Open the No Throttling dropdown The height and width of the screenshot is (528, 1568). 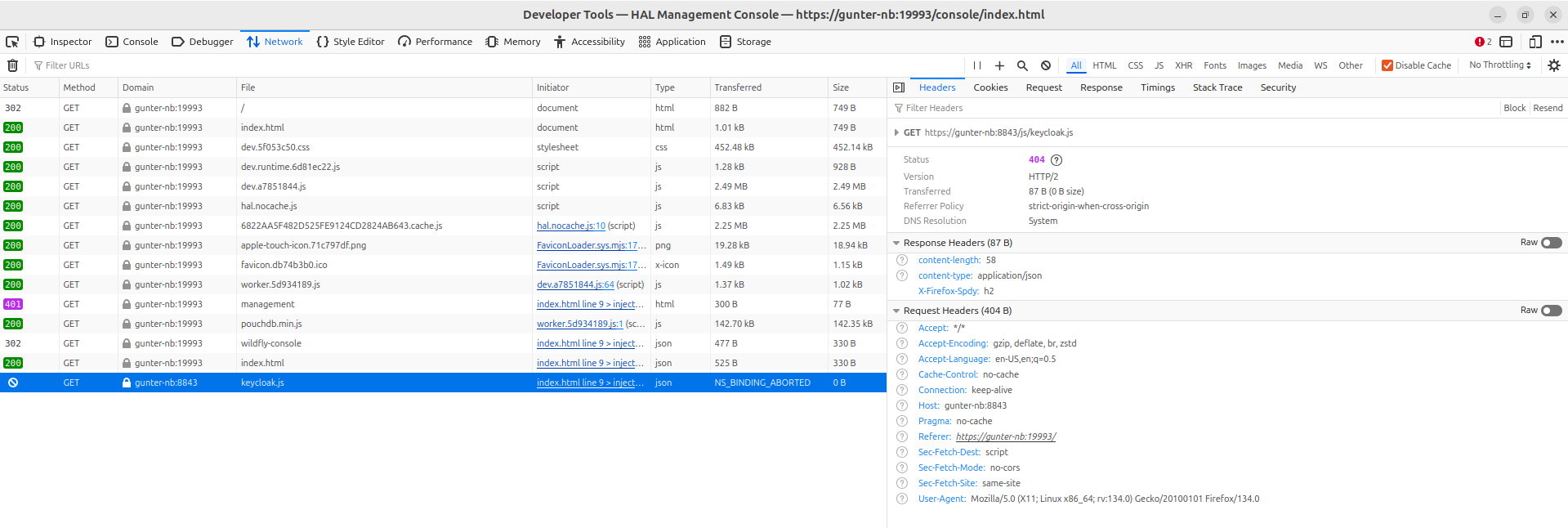pos(1499,65)
